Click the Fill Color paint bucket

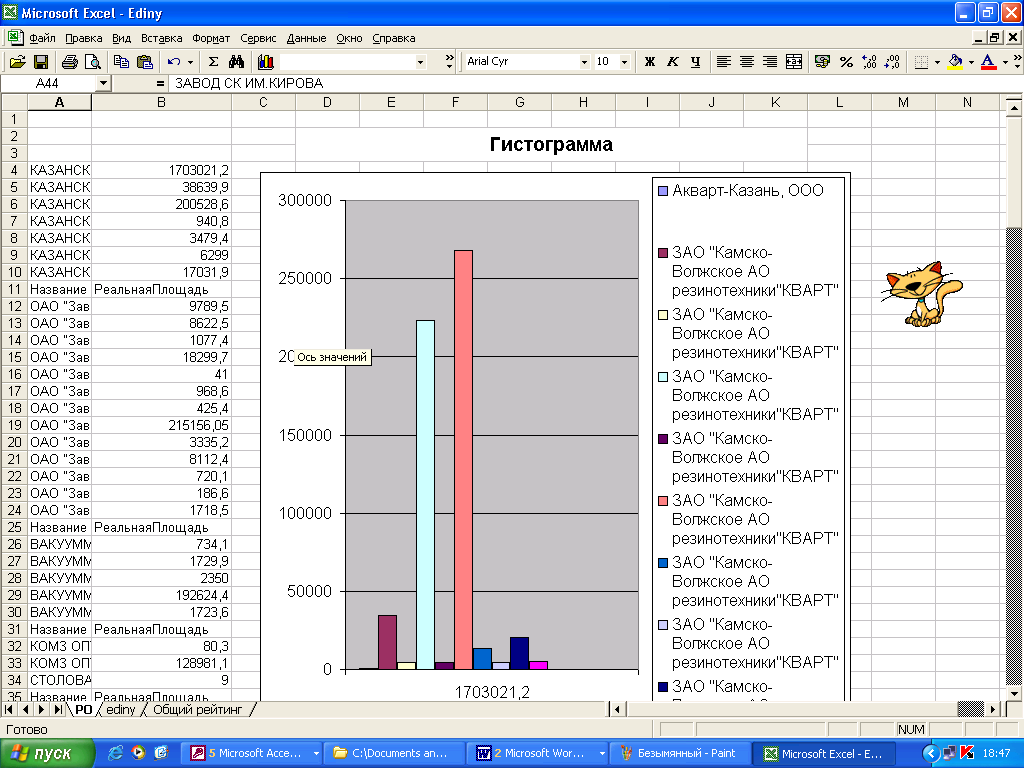(x=955, y=62)
